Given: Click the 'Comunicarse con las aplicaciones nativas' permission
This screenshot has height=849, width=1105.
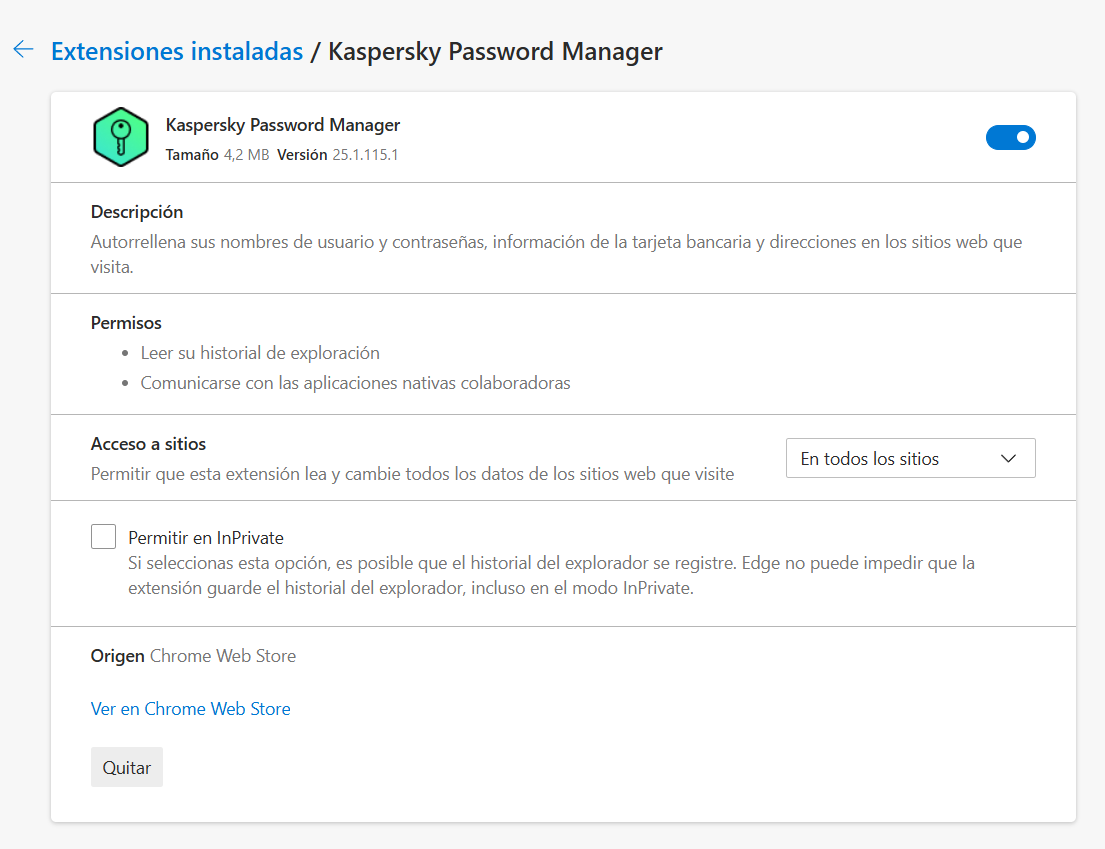Looking at the screenshot, I should point(355,383).
